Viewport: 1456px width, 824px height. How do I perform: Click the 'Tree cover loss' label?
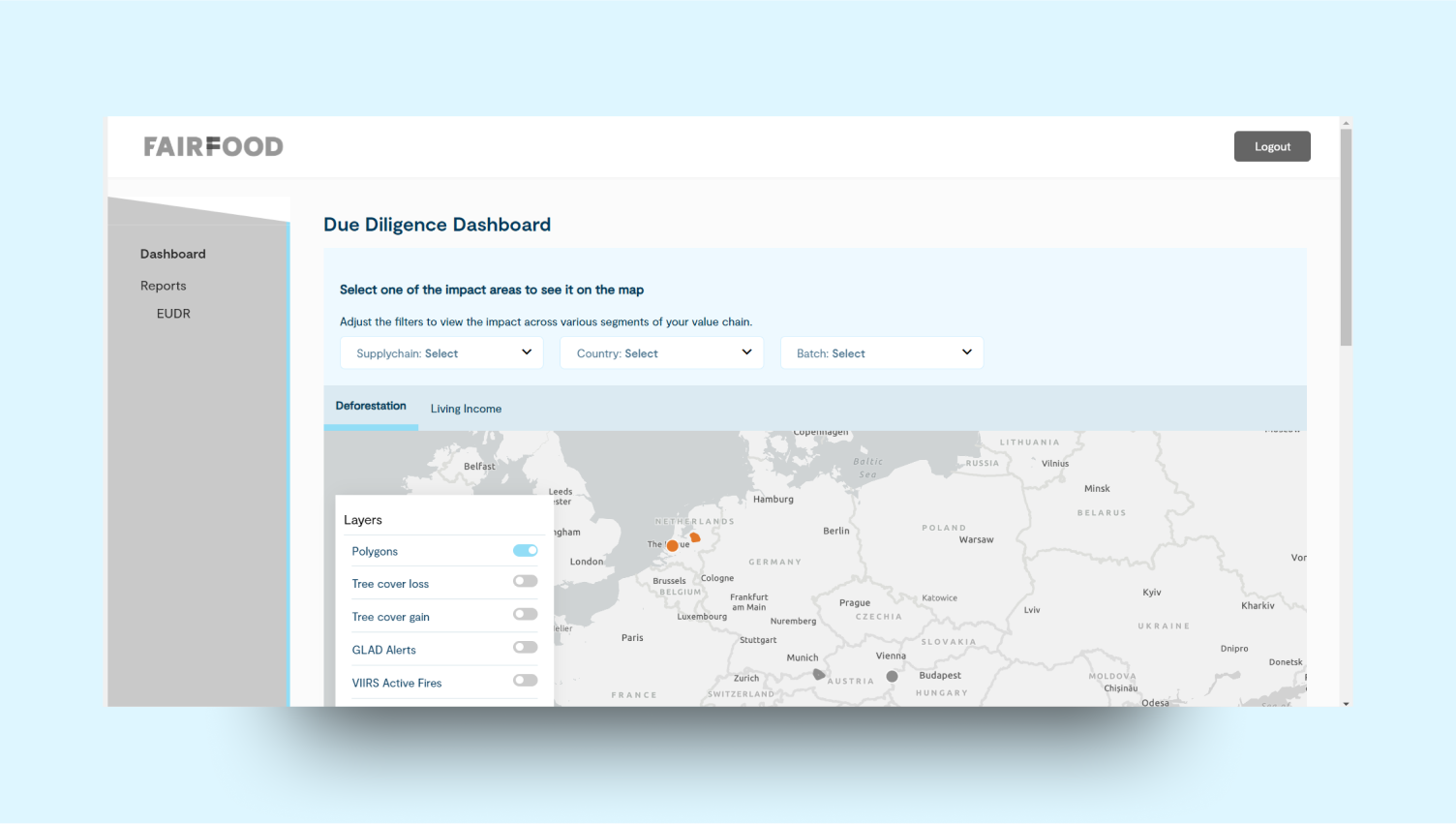(390, 584)
